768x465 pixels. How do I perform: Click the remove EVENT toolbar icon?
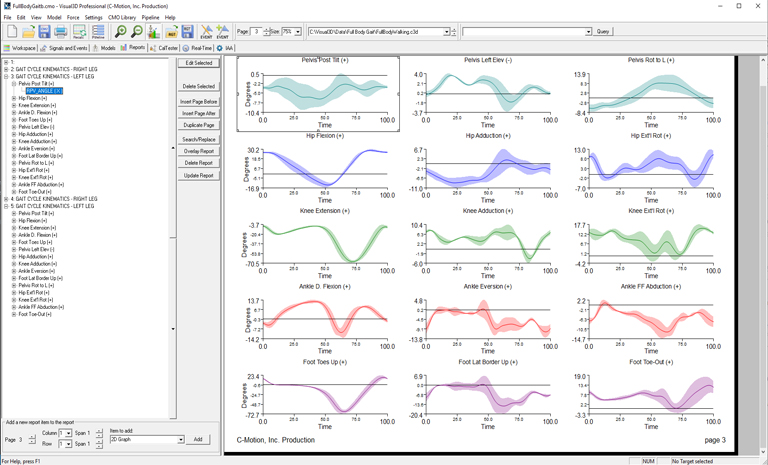[x=206, y=32]
